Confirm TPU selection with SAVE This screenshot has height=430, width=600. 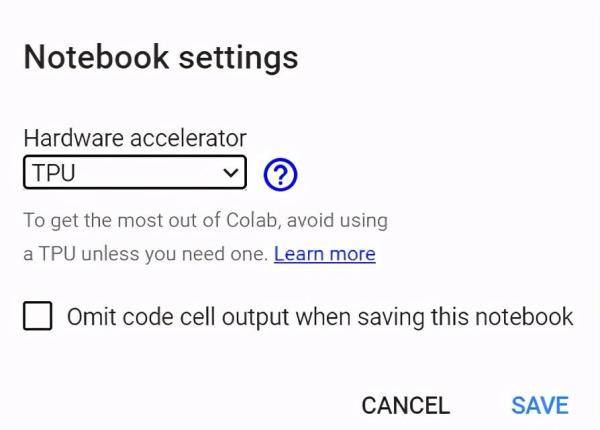540,406
